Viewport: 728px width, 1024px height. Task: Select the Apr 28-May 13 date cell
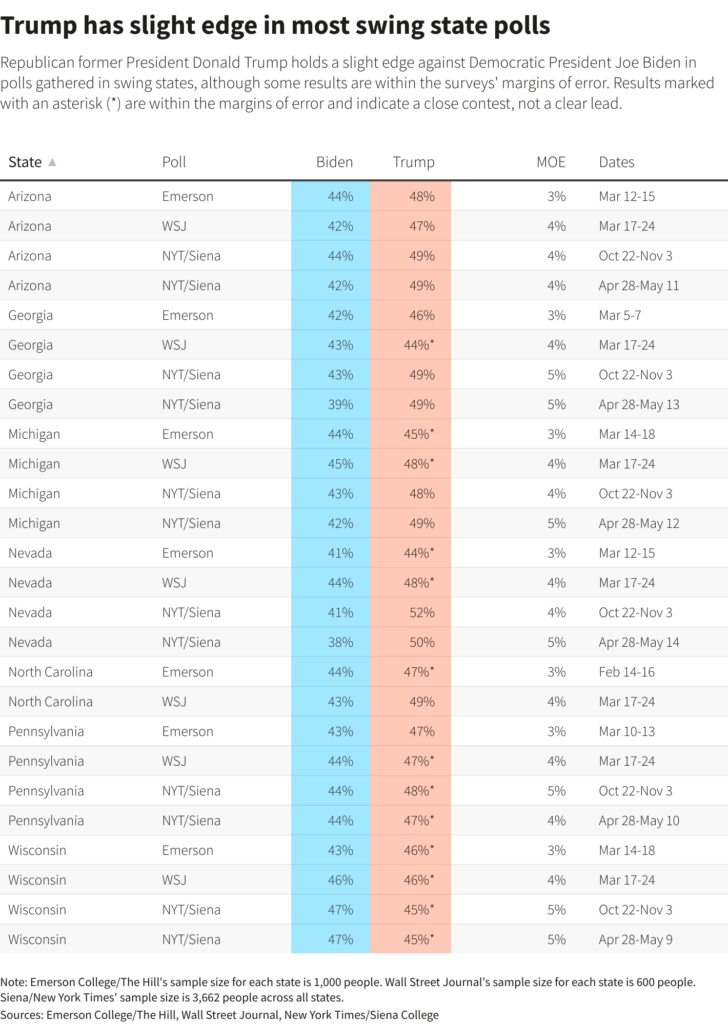tap(639, 404)
